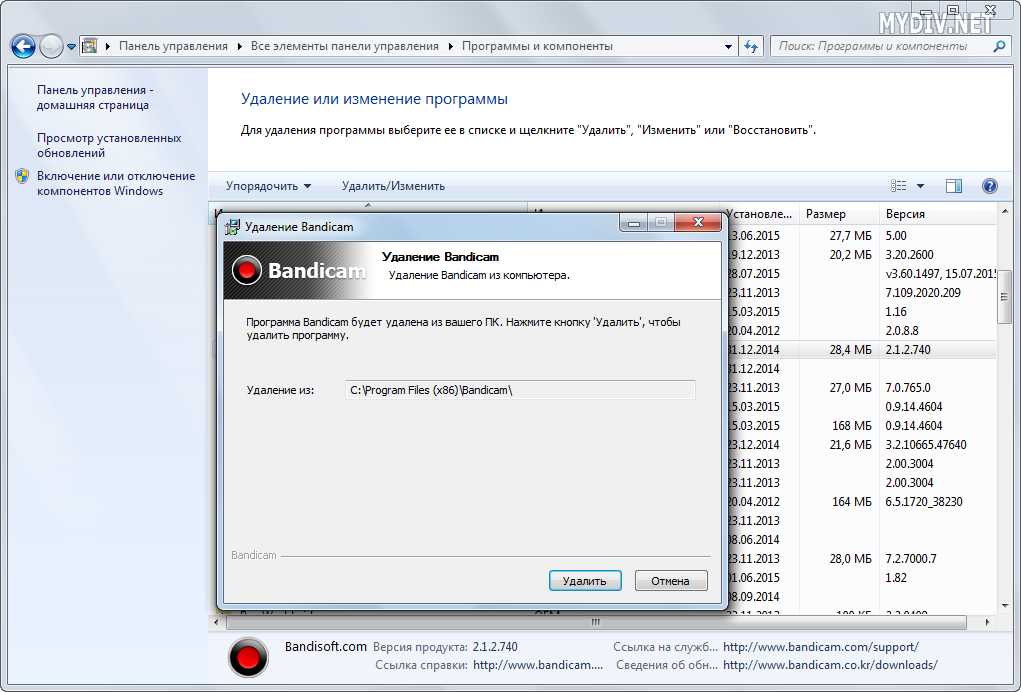Select Все элементы панели управления breadcrumb
The image size is (1021, 692).
344,46
